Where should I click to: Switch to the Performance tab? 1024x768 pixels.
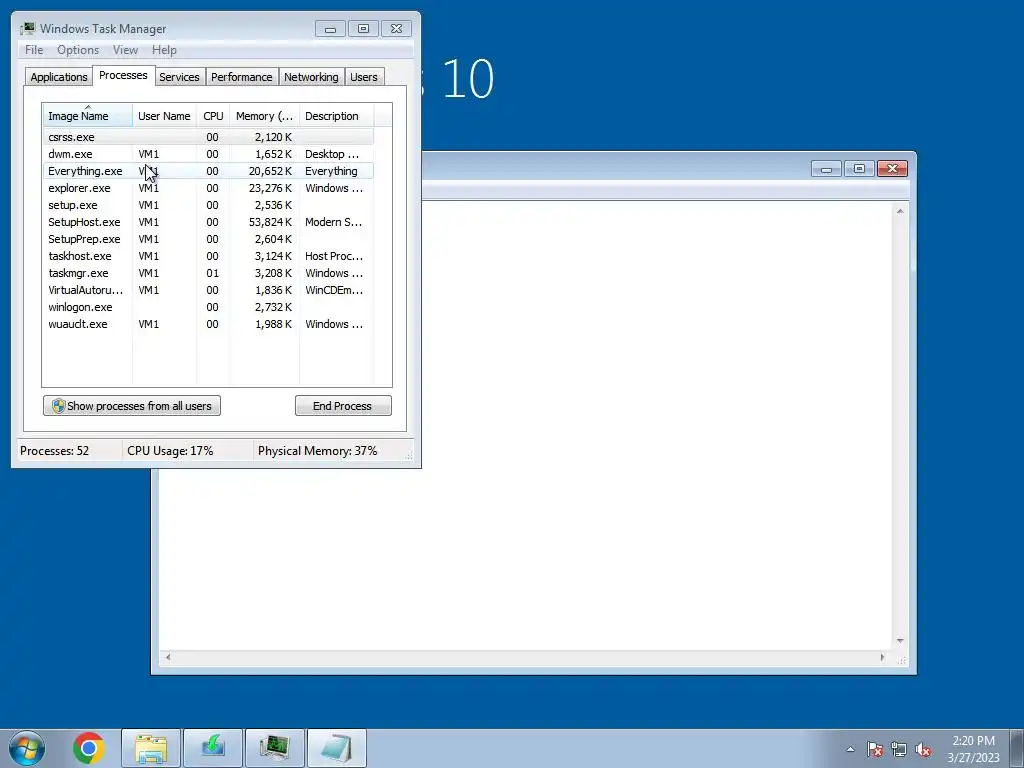click(x=242, y=77)
